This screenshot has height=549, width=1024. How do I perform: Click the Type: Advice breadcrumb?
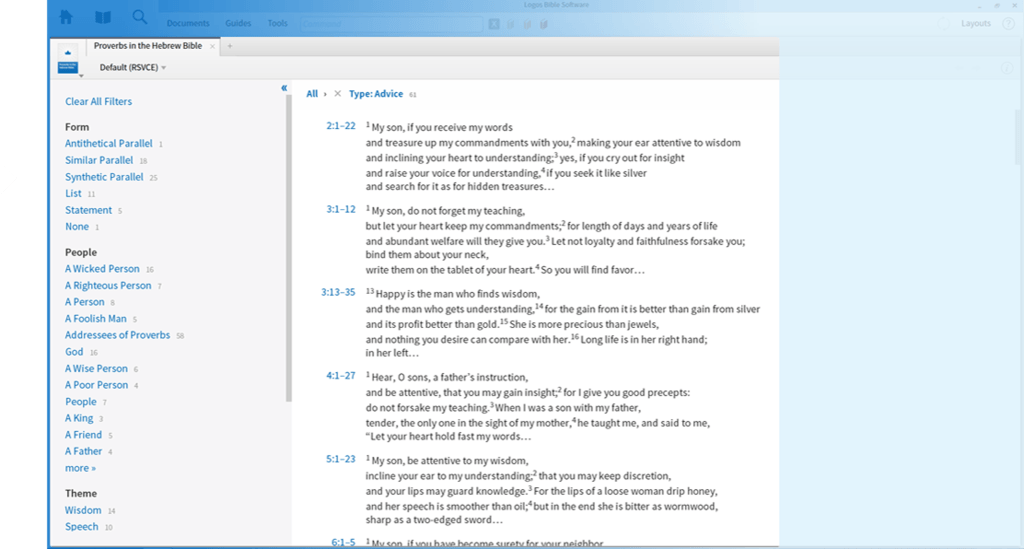376,93
